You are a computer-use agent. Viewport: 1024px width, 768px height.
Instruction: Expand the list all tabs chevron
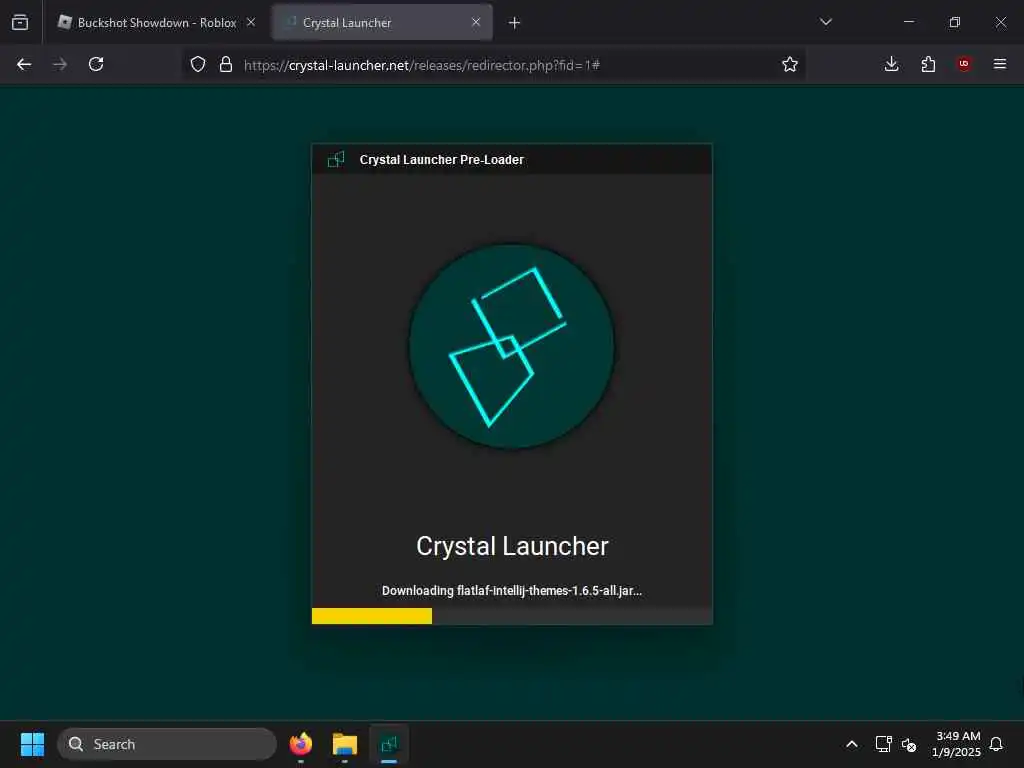(825, 22)
